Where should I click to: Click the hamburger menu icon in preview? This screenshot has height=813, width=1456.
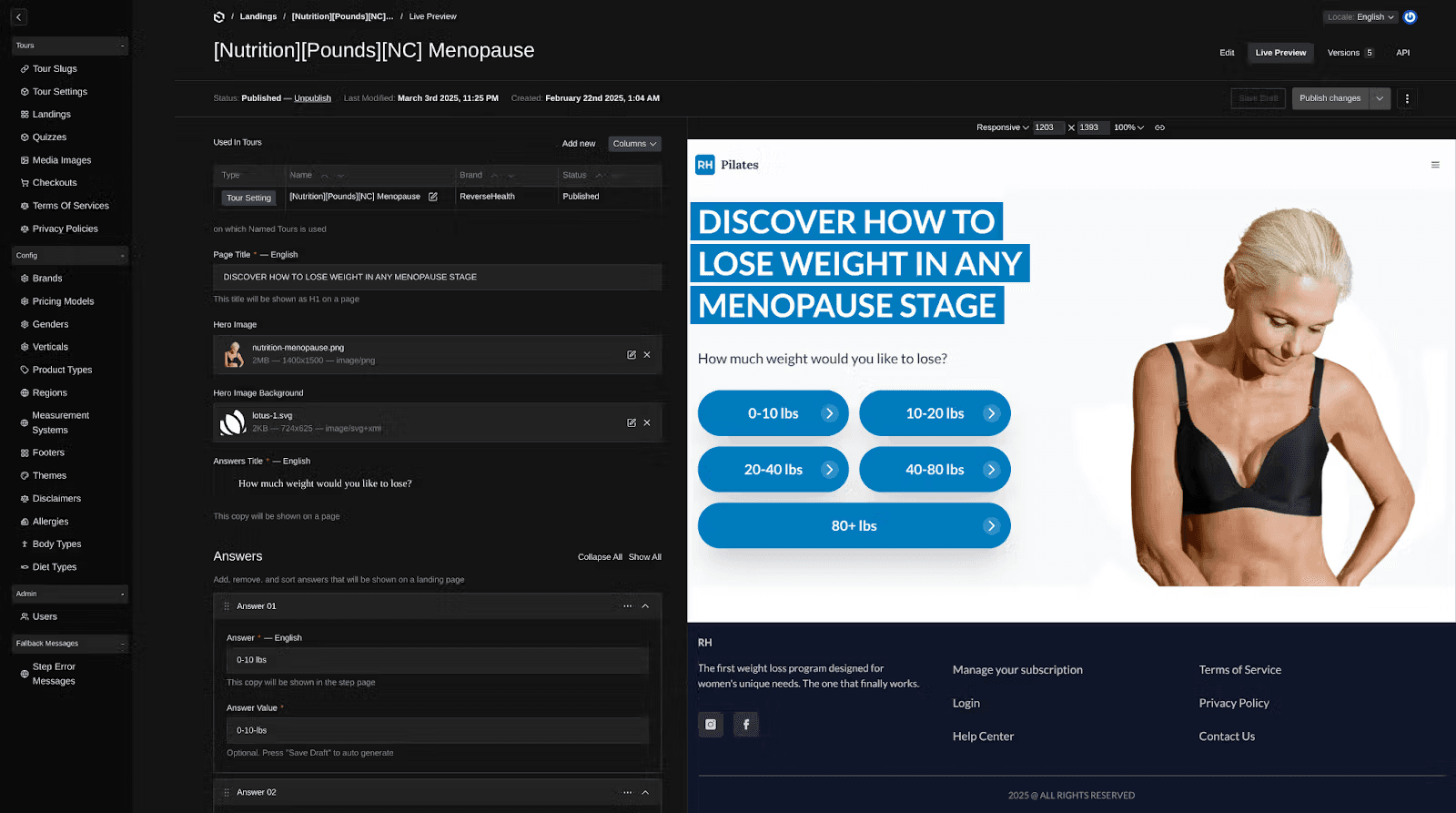click(1435, 165)
